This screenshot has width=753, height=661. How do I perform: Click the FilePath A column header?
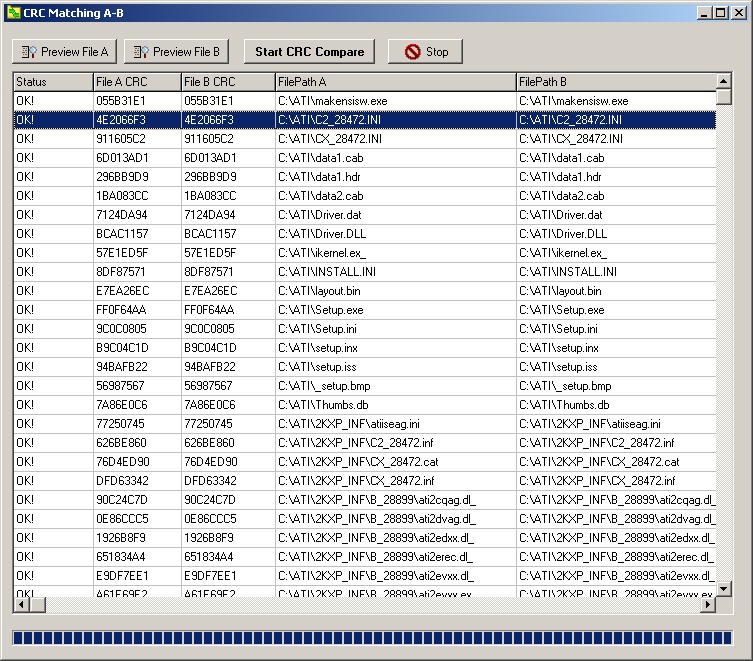pyautogui.click(x=396, y=82)
